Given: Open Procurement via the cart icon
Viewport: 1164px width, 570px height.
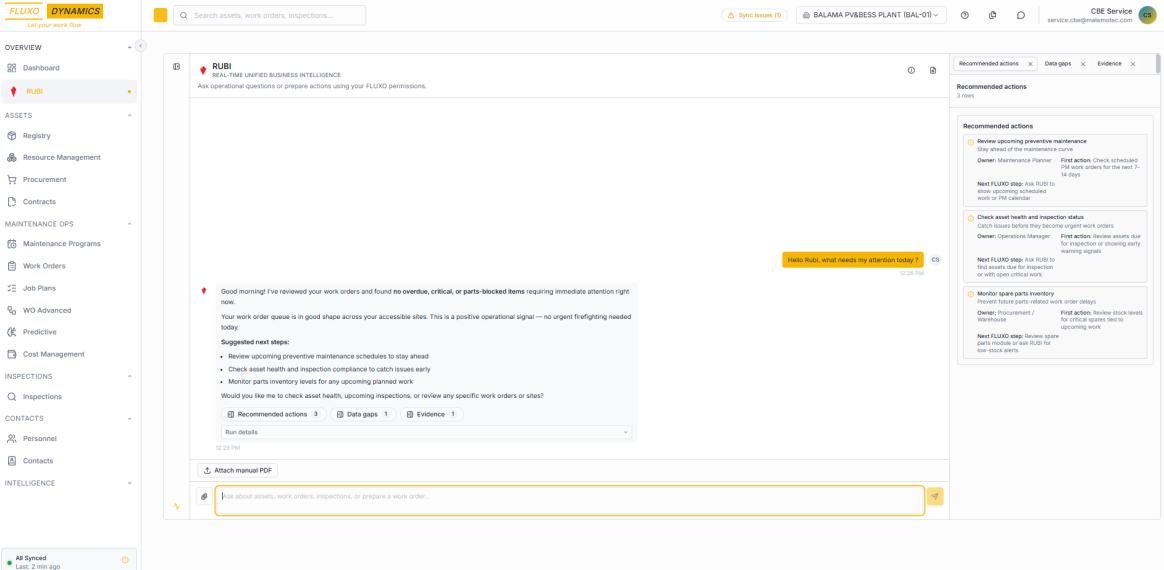Looking at the screenshot, I should tap(12, 180).
